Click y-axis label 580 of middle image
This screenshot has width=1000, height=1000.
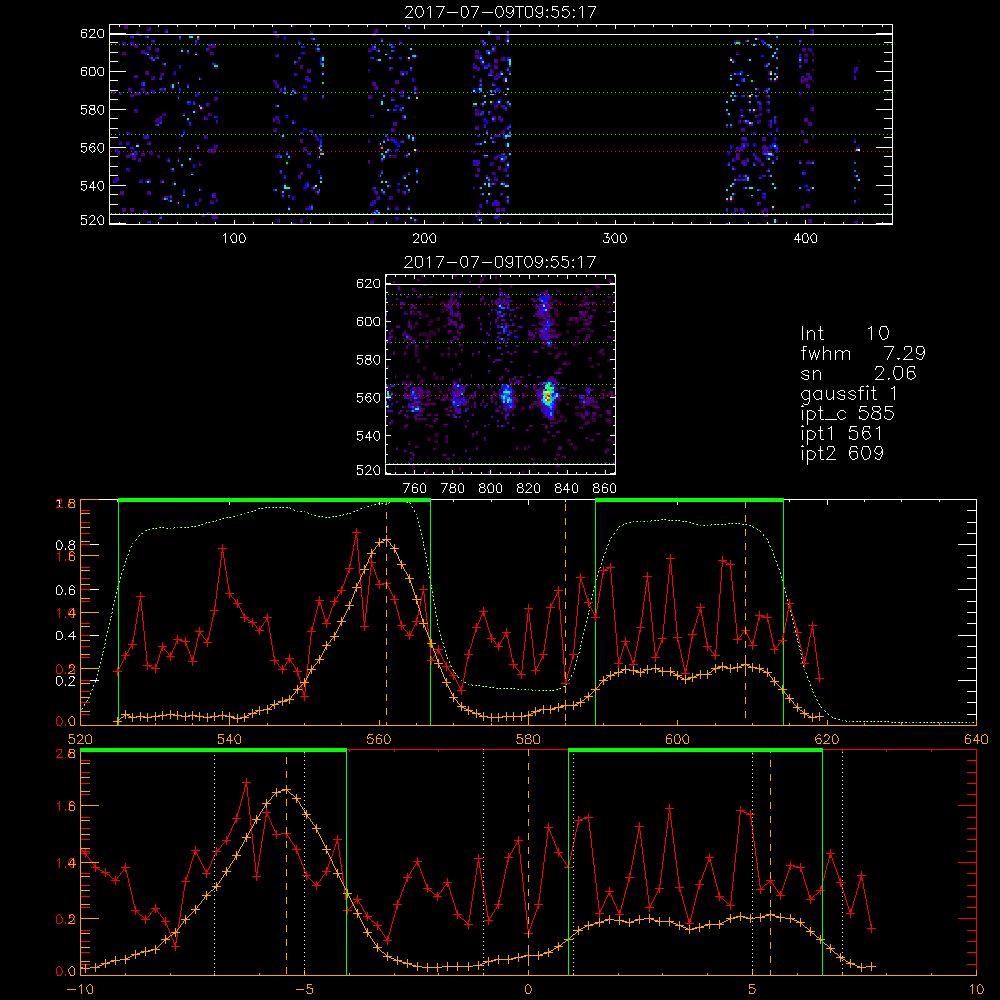[x=368, y=360]
